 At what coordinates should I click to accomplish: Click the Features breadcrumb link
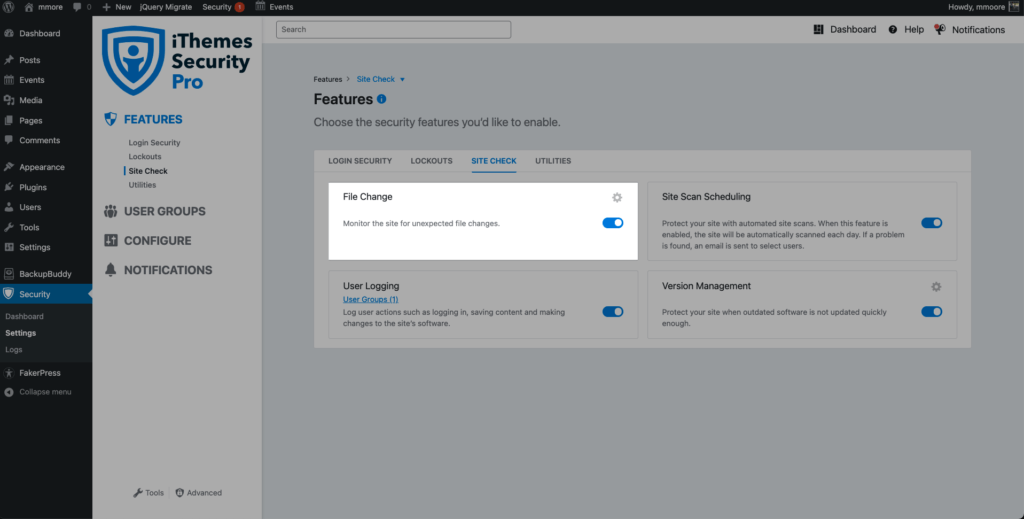(x=328, y=79)
